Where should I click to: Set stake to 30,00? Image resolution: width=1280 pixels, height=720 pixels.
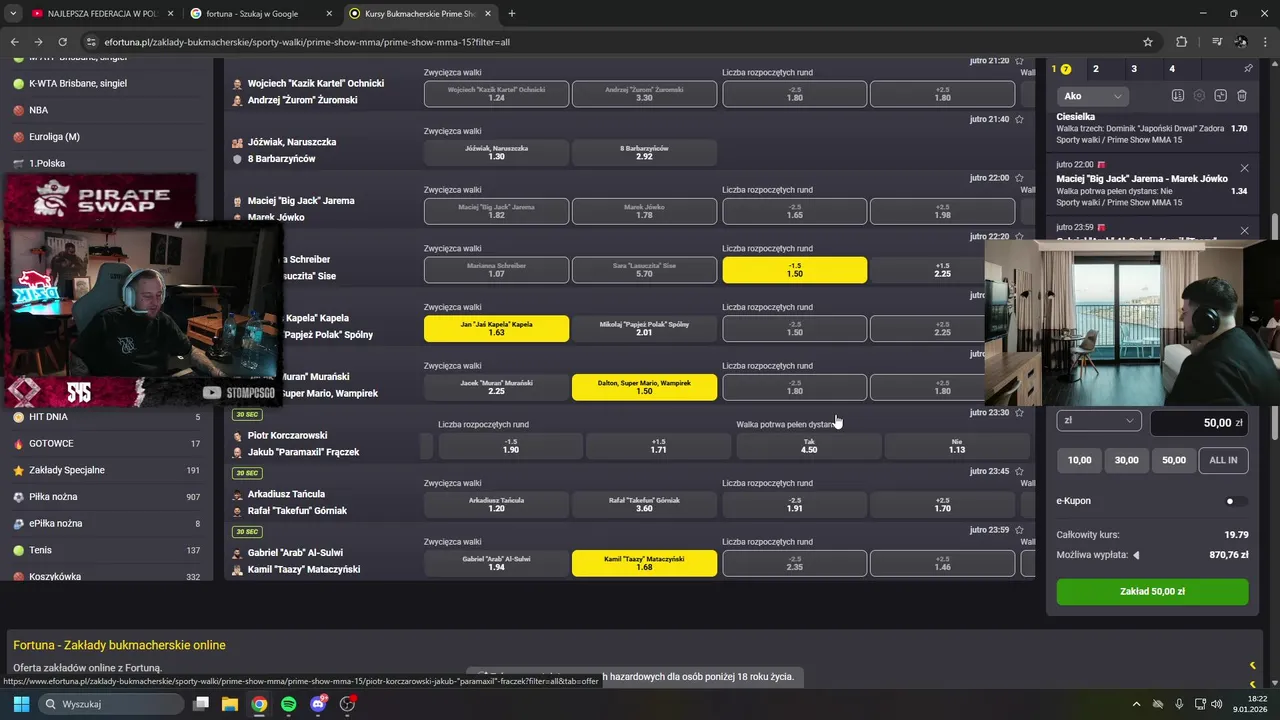pyautogui.click(x=1127, y=460)
